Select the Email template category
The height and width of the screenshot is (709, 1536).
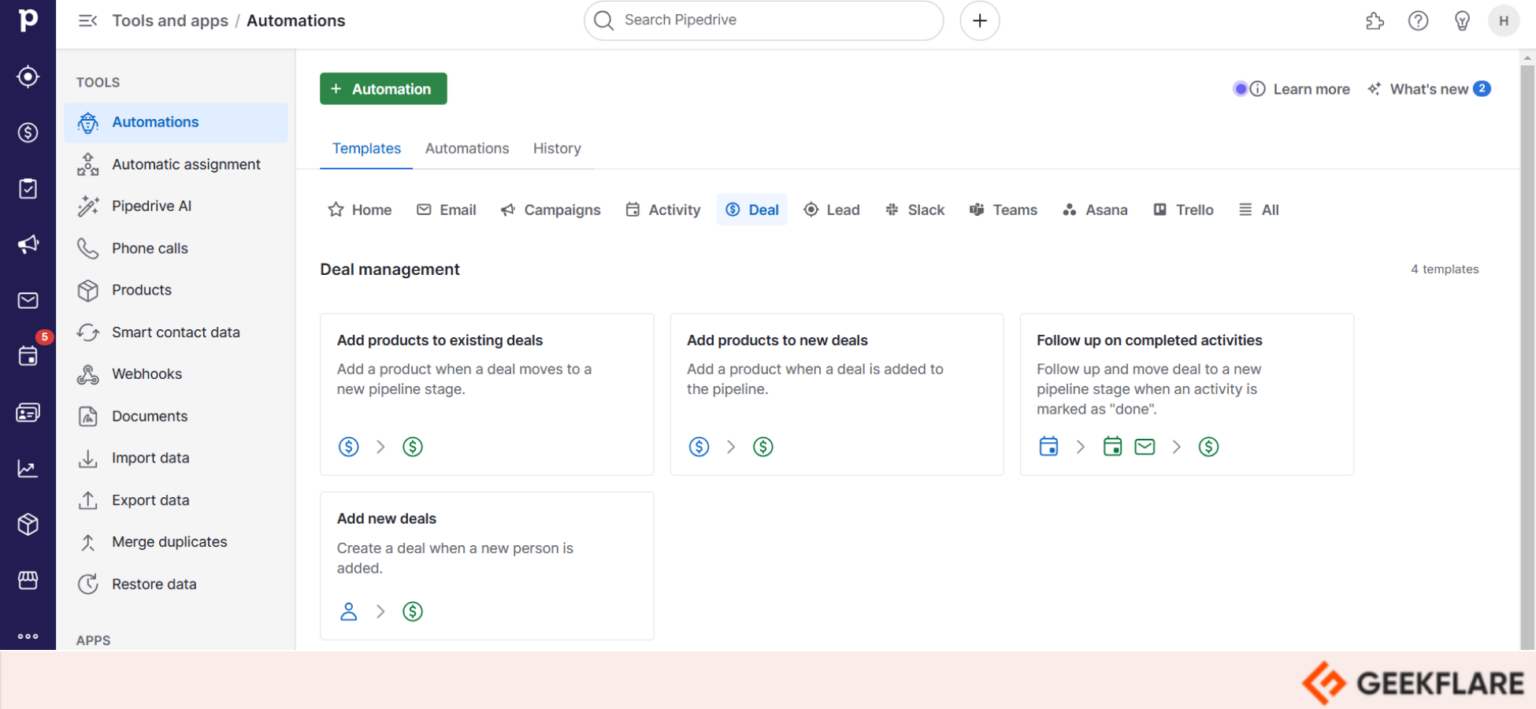[x=446, y=210]
